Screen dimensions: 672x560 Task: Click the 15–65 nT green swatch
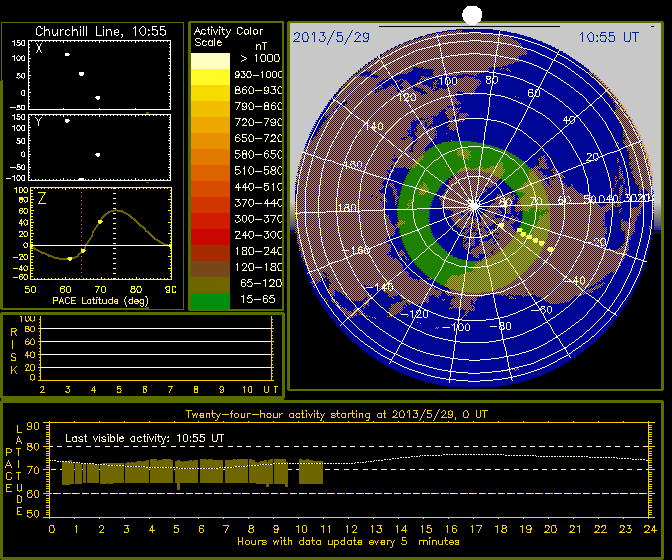point(210,301)
